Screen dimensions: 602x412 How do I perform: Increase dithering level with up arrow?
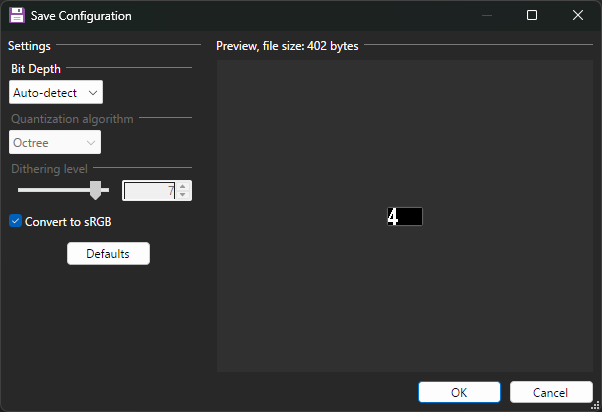182,186
